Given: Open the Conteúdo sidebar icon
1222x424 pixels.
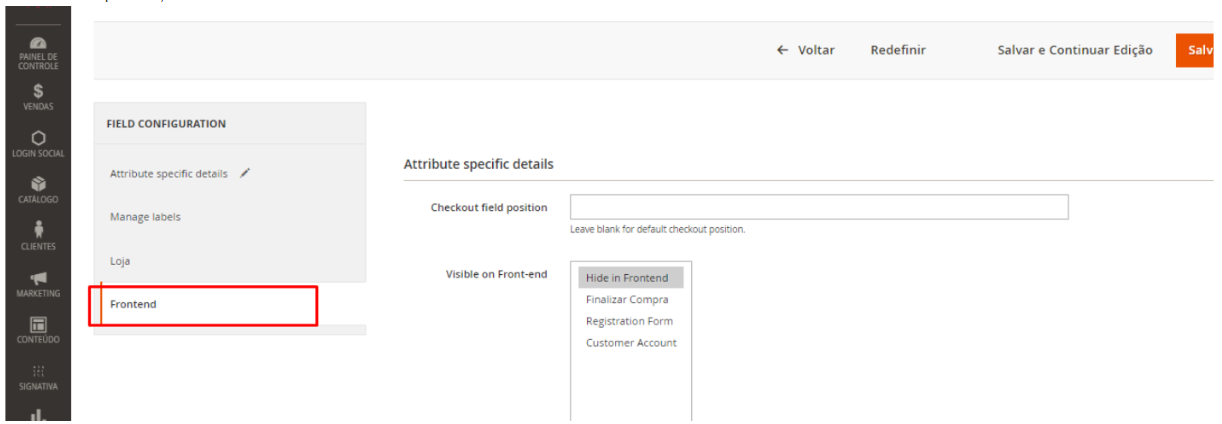Looking at the screenshot, I should pos(38,324).
